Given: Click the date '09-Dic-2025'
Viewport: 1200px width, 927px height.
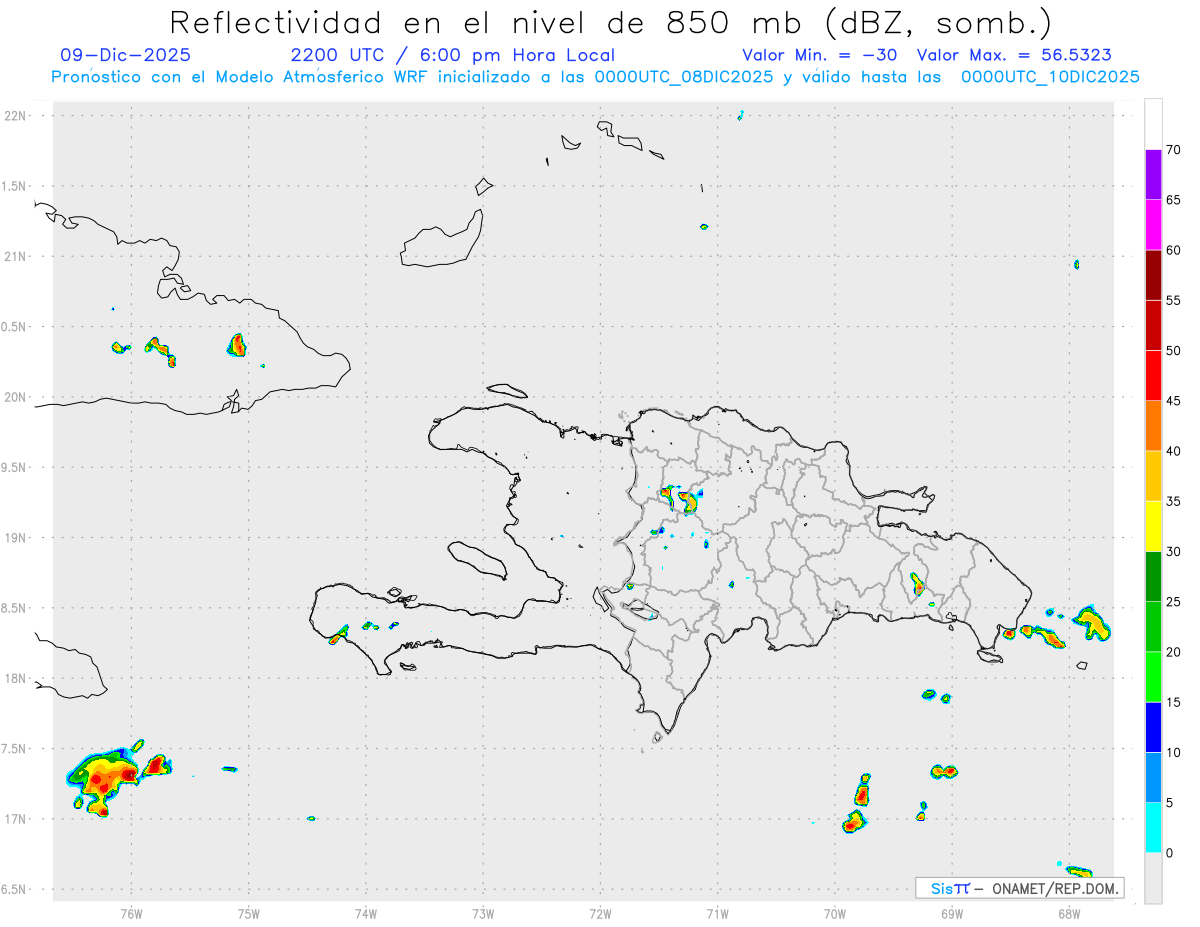Looking at the screenshot, I should point(125,55).
